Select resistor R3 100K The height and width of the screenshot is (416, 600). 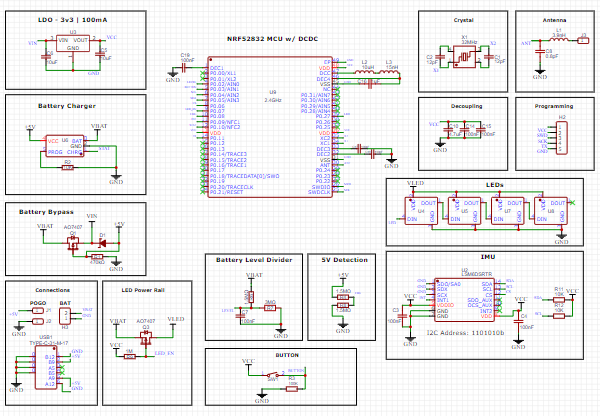[x=292, y=389]
